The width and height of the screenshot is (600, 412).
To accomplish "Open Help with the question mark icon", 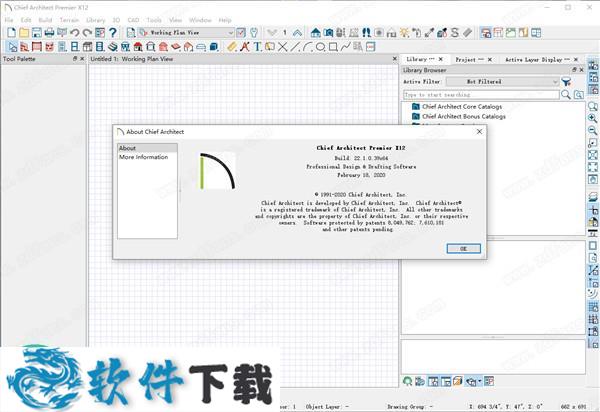I will (x=112, y=33).
